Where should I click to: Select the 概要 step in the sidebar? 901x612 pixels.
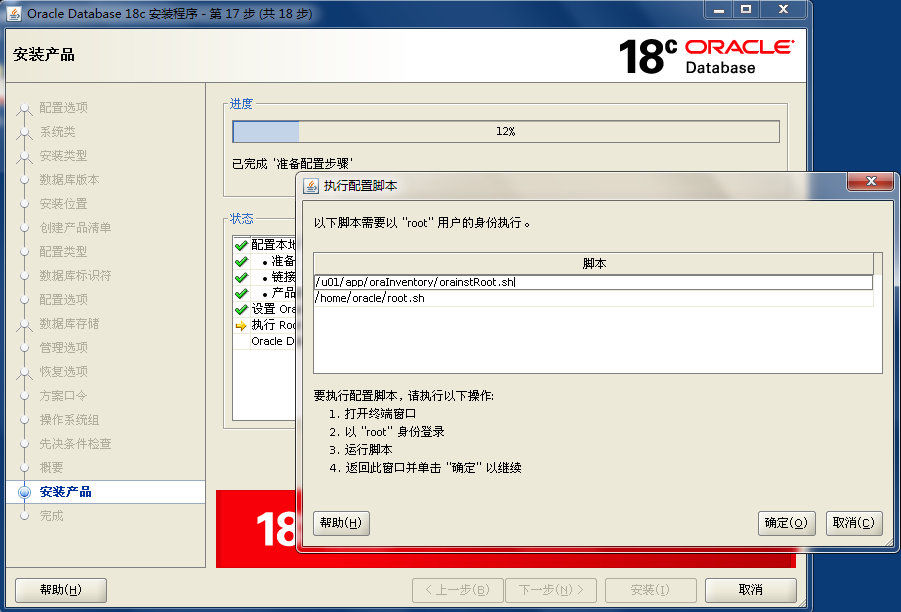(x=51, y=468)
